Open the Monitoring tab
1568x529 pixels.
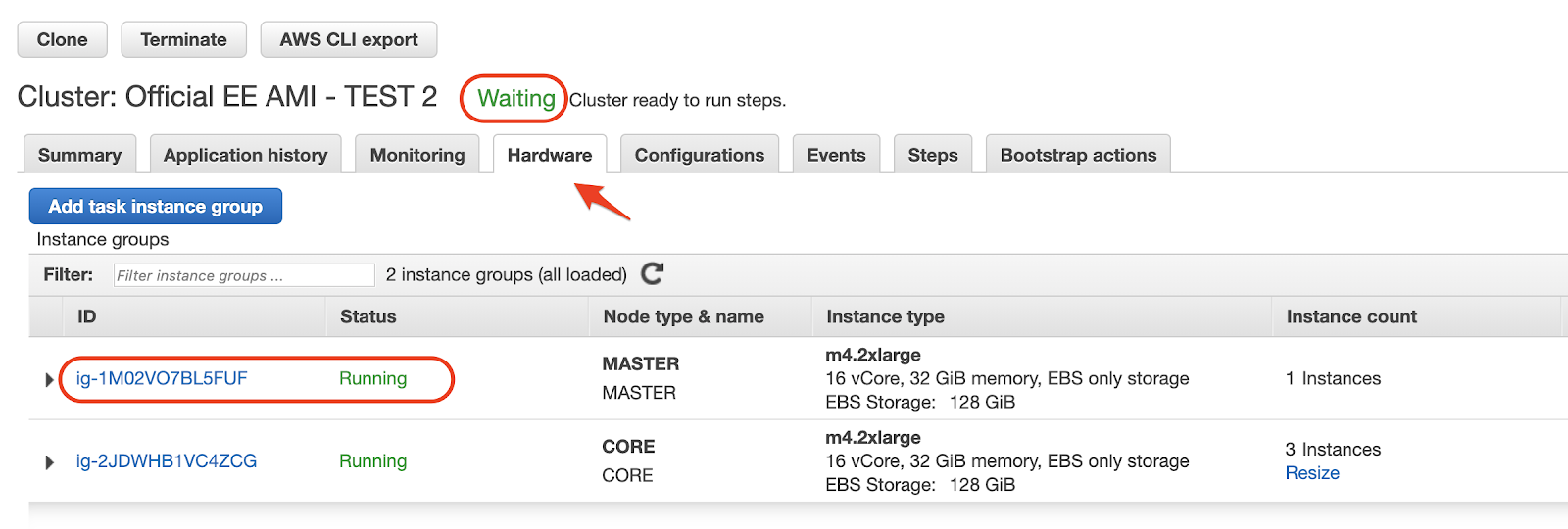(x=417, y=155)
